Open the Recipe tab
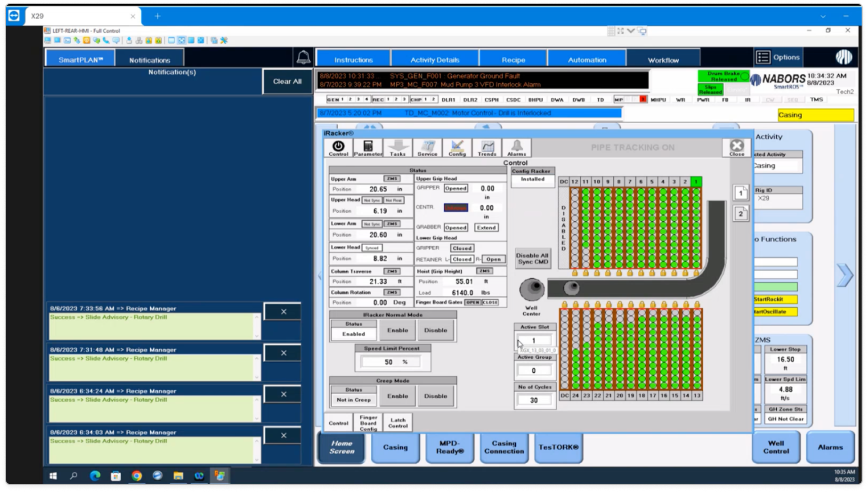The image size is (868, 492). [513, 60]
